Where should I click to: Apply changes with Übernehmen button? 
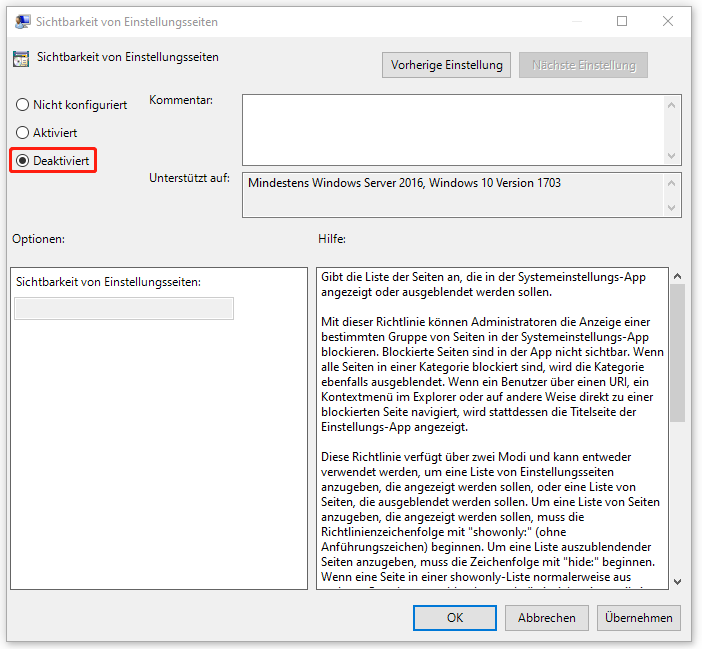(638, 618)
